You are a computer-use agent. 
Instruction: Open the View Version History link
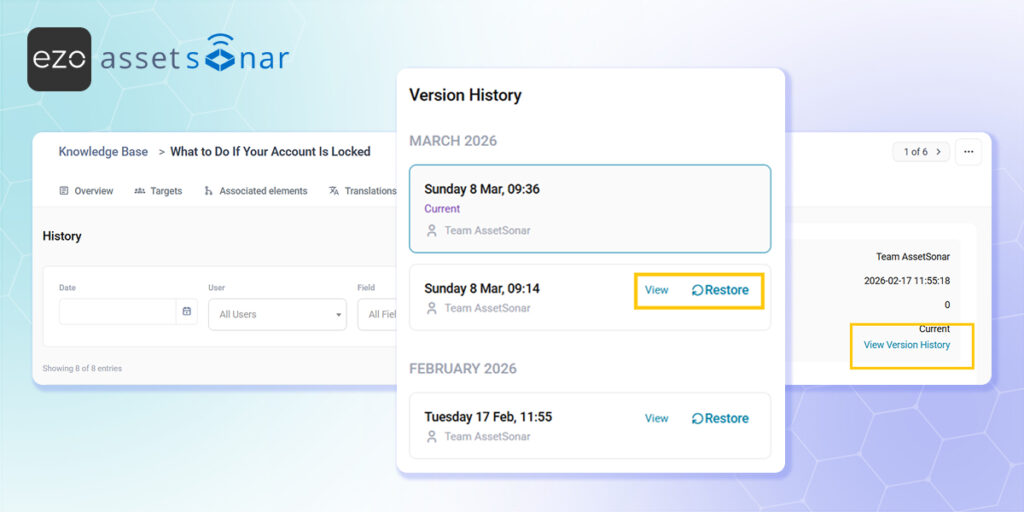906,345
